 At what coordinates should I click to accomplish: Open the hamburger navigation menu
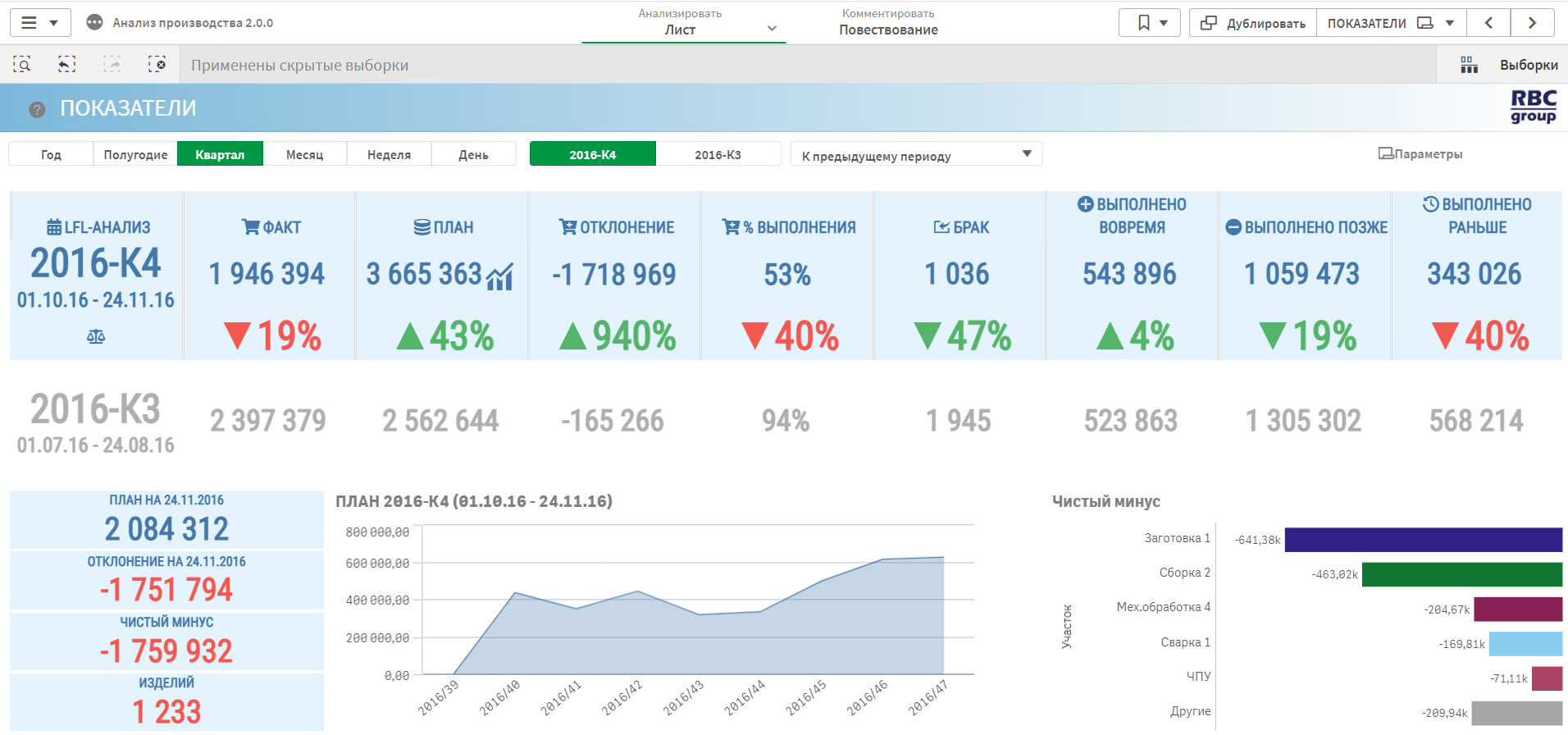tap(30, 23)
